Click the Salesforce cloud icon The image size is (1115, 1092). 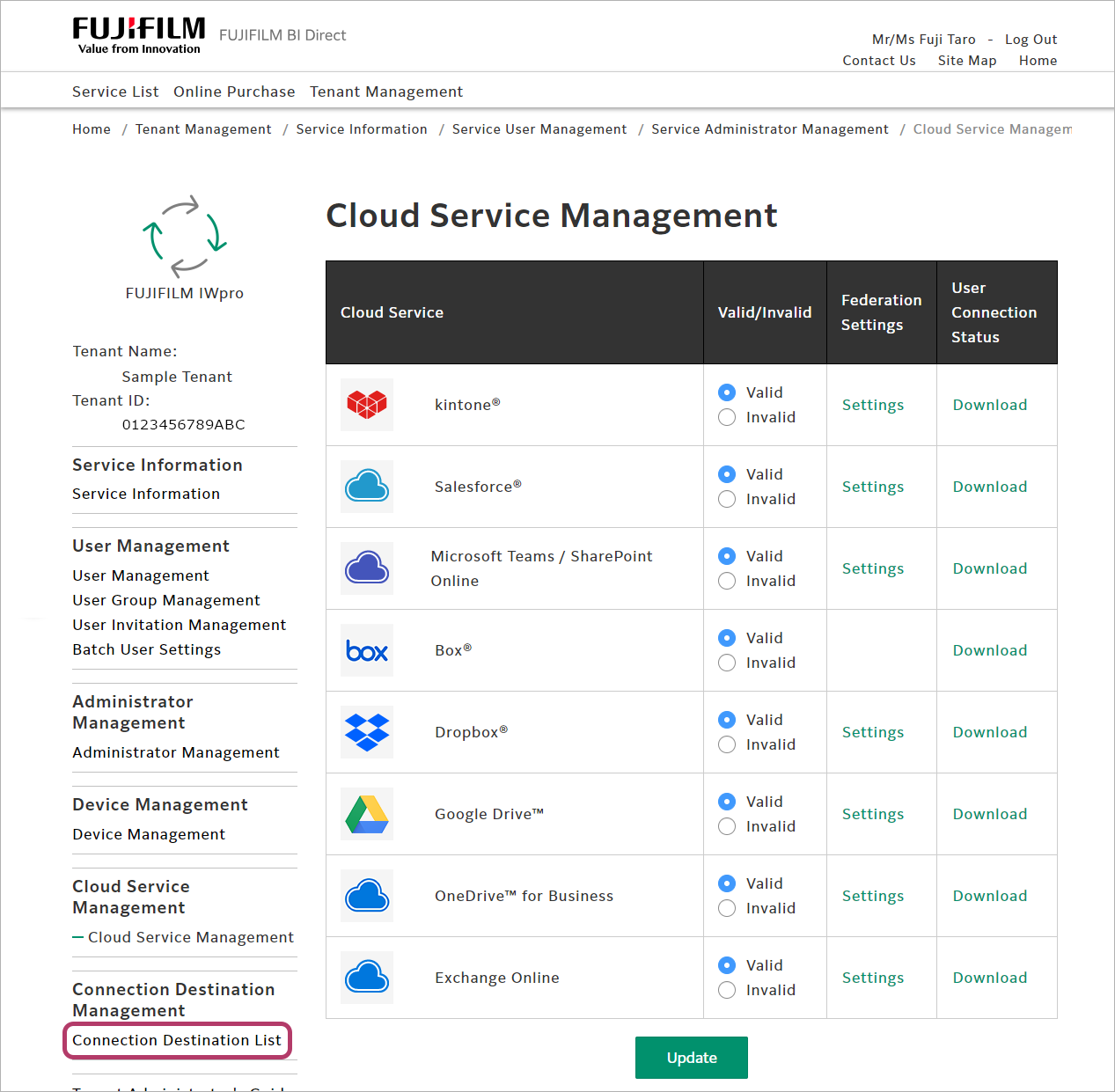(367, 487)
